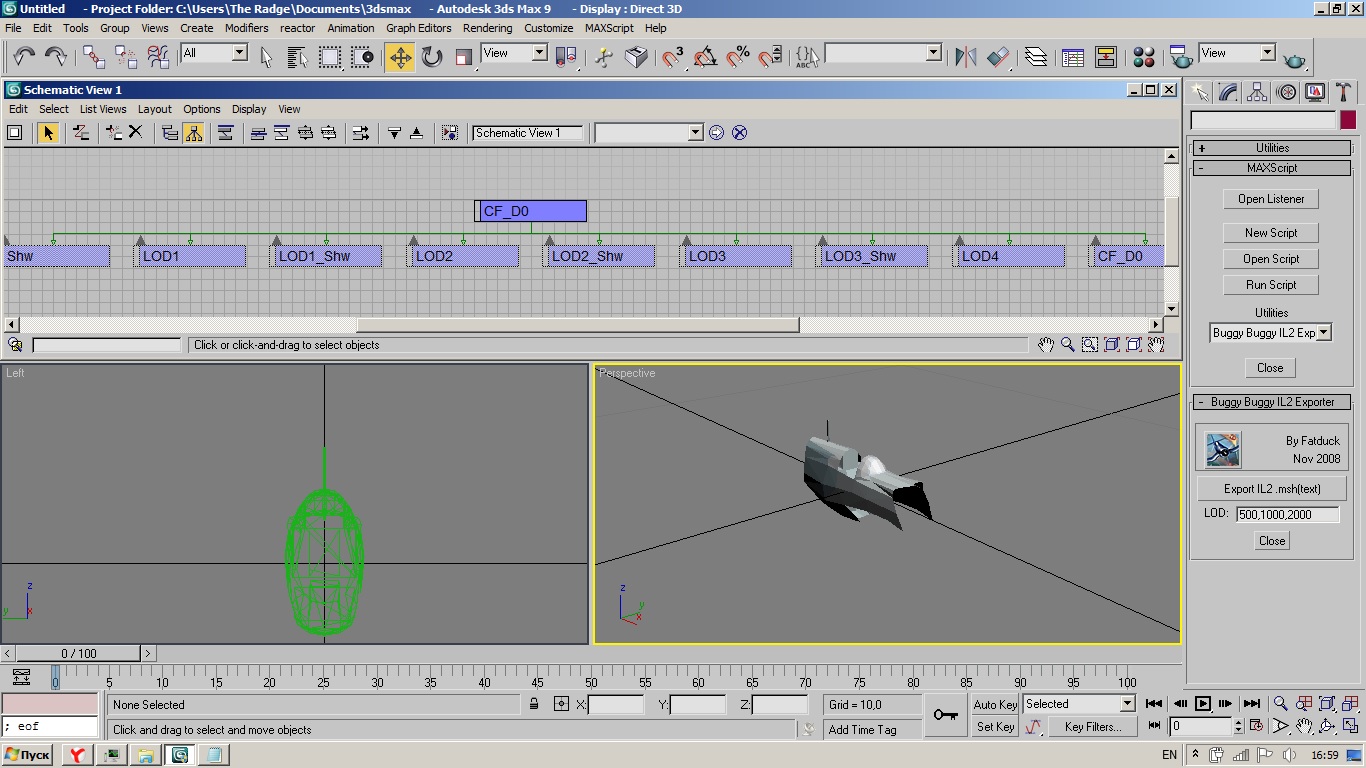Collapse the MAXScript rollout
1366x768 pixels.
[1271, 168]
